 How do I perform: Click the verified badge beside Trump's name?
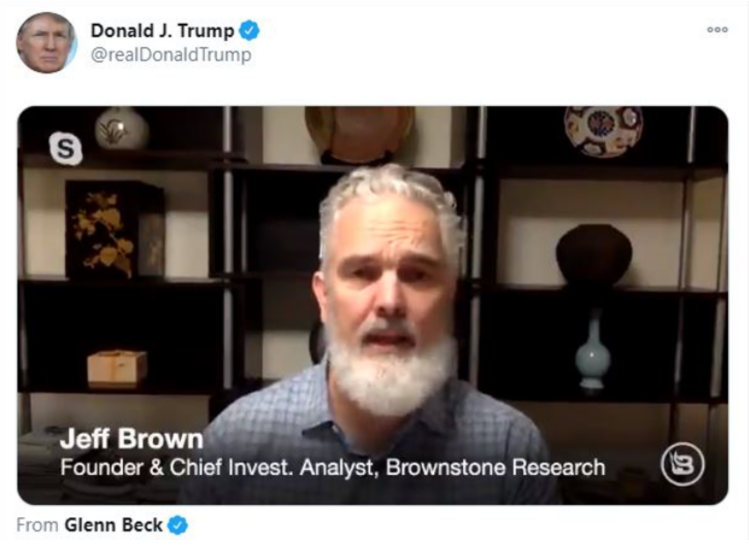coord(249,31)
